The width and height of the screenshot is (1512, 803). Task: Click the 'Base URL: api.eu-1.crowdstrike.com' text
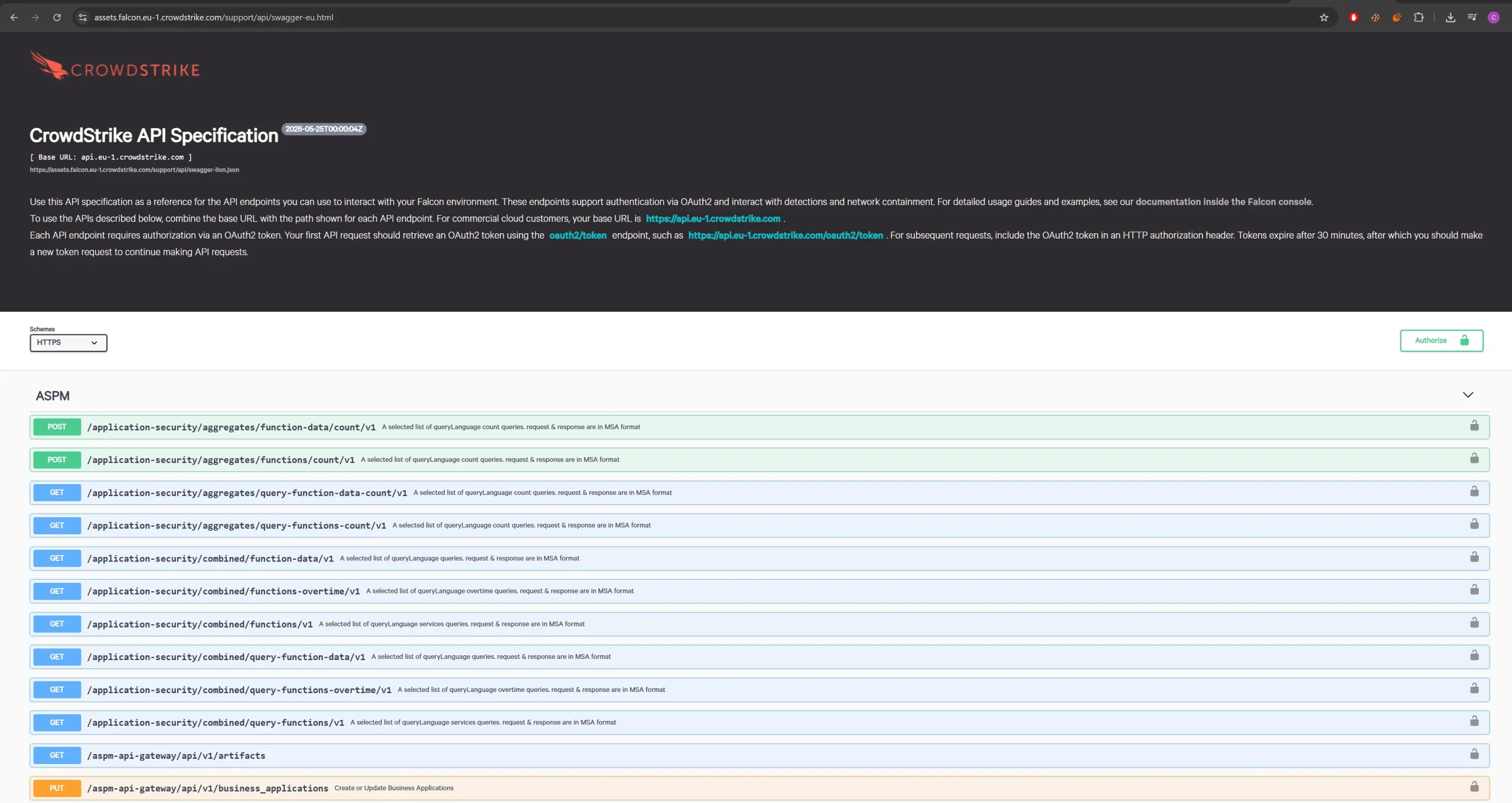pos(111,157)
